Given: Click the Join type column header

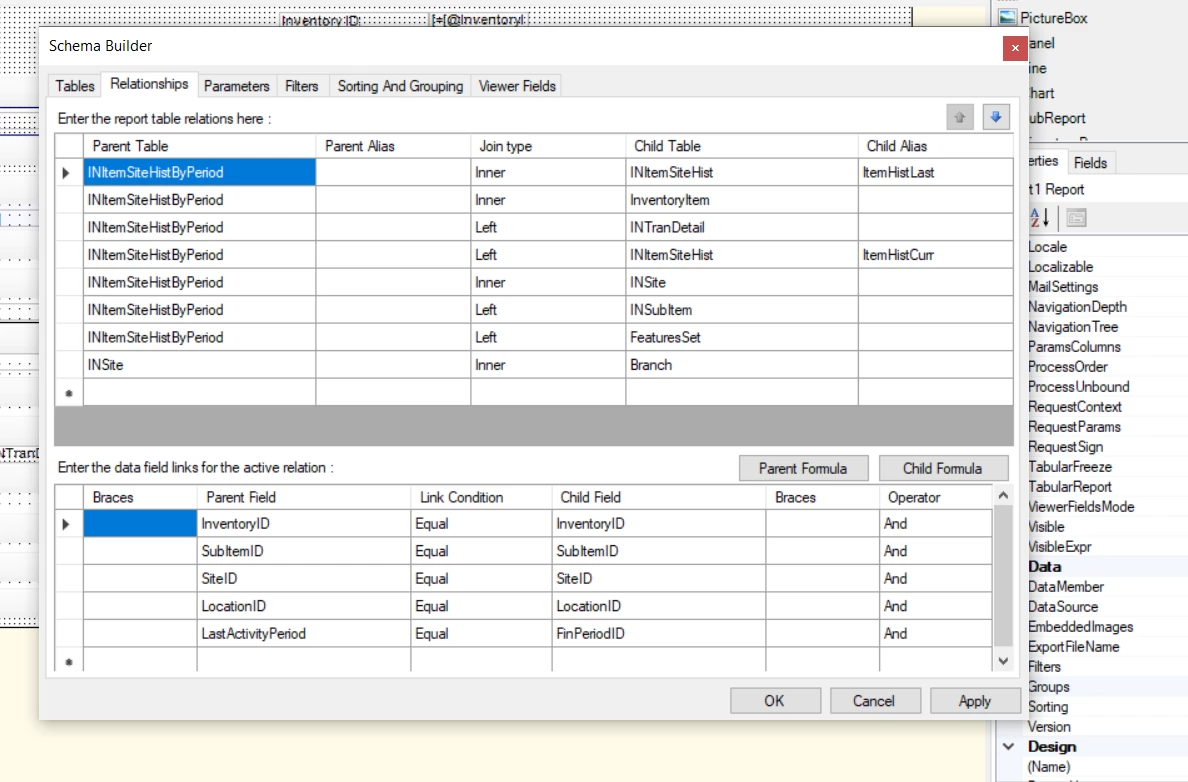Looking at the screenshot, I should pos(548,145).
